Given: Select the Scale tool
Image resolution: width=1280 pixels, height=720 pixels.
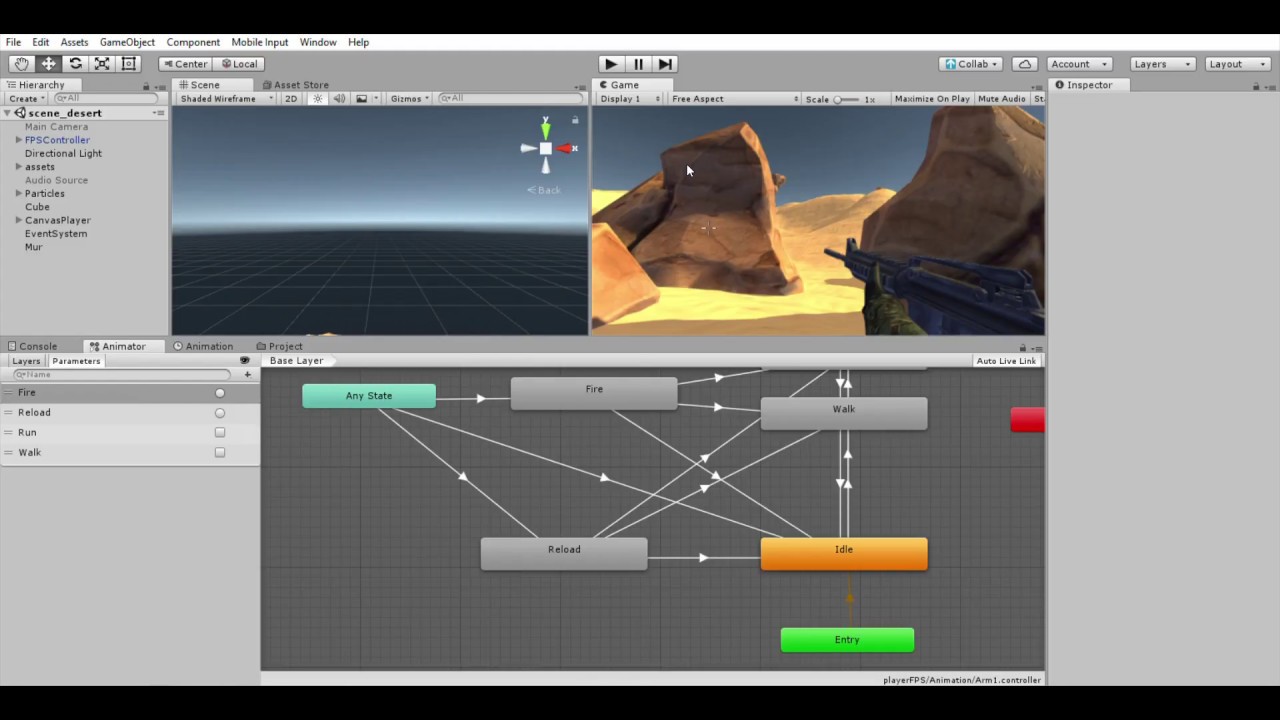Looking at the screenshot, I should [102, 64].
